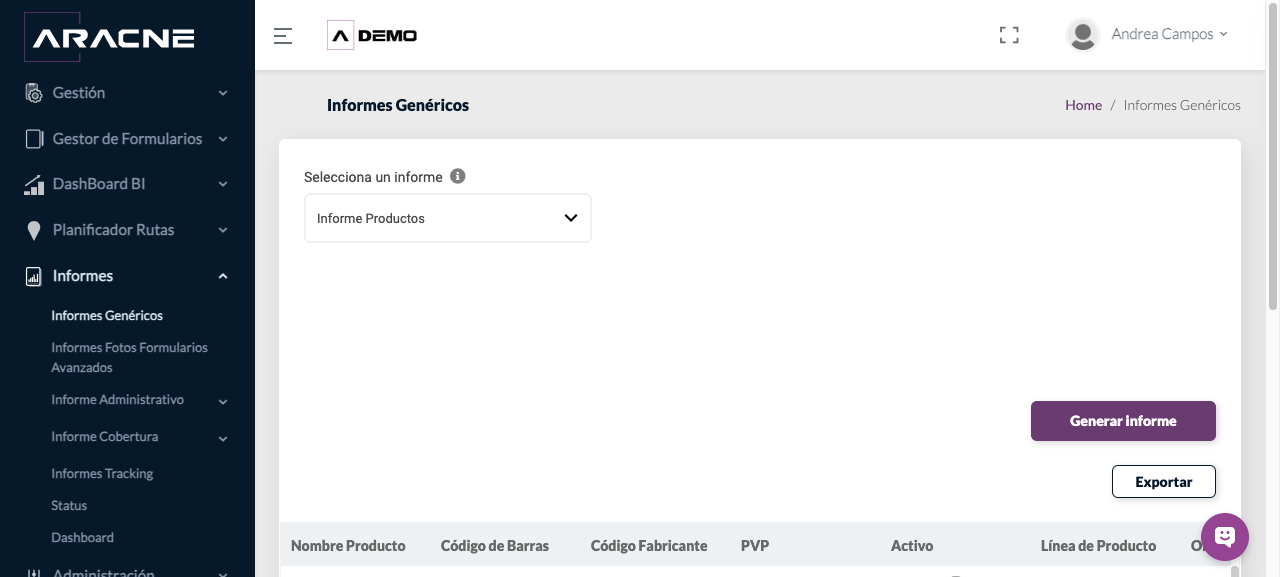Click Informes Genéricos breadcrumb text

[x=1182, y=105]
